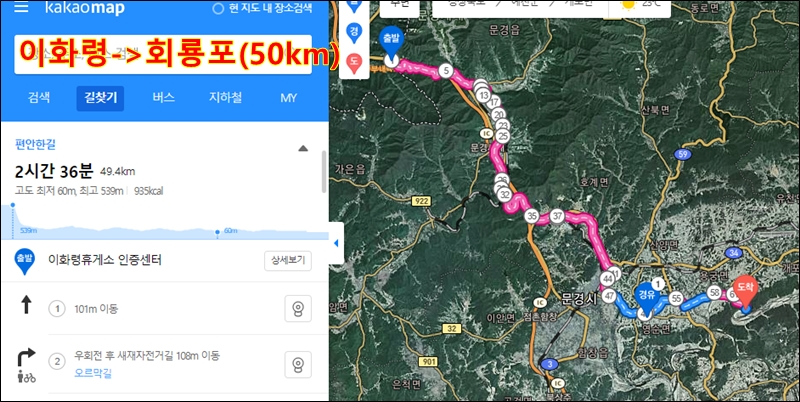
Task: Click the route 922 road shield
Action: pyautogui.click(x=421, y=202)
